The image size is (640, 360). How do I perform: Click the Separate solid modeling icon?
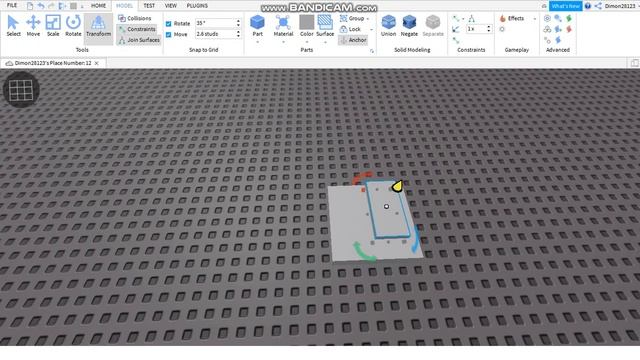[x=433, y=26]
